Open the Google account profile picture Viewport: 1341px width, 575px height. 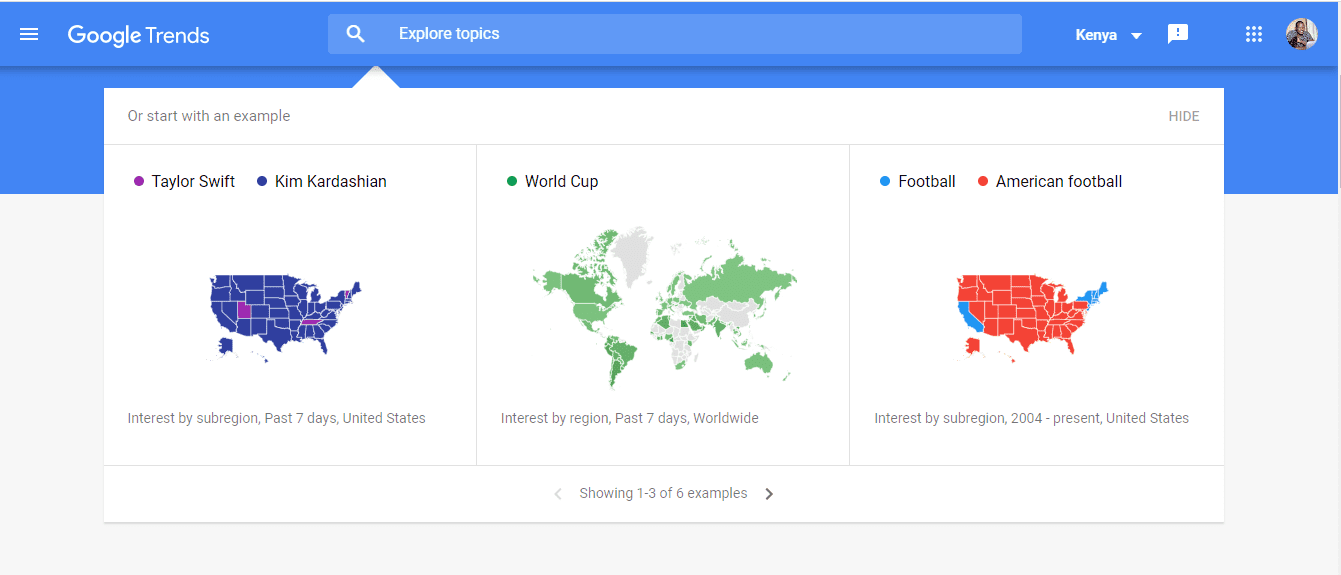click(x=1301, y=34)
